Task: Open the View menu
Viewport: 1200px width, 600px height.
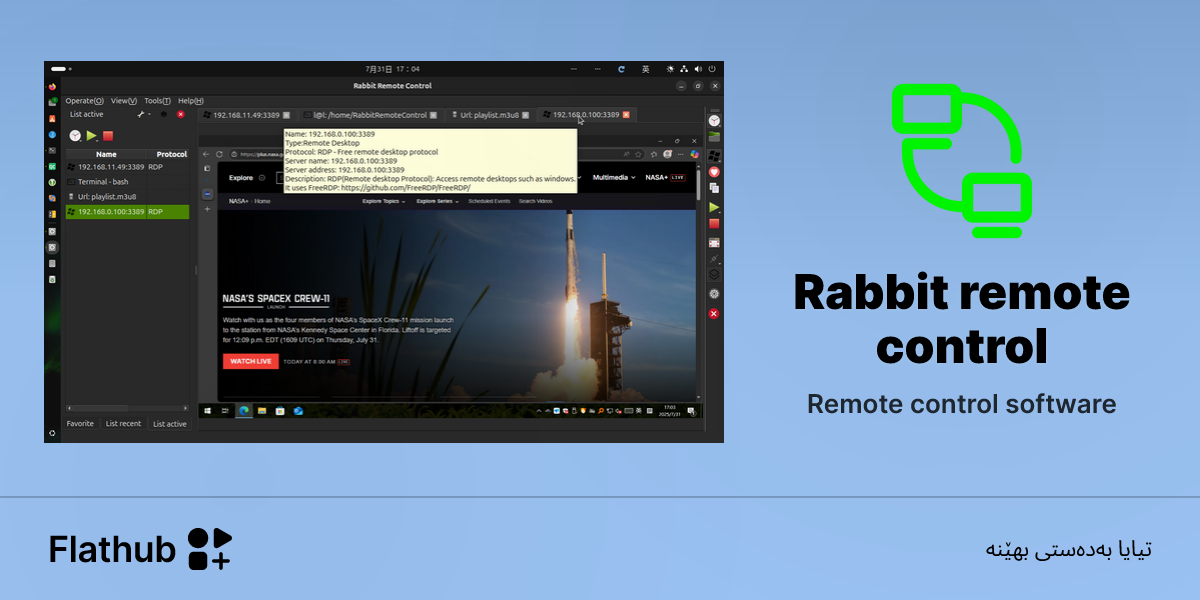Action: [124, 101]
